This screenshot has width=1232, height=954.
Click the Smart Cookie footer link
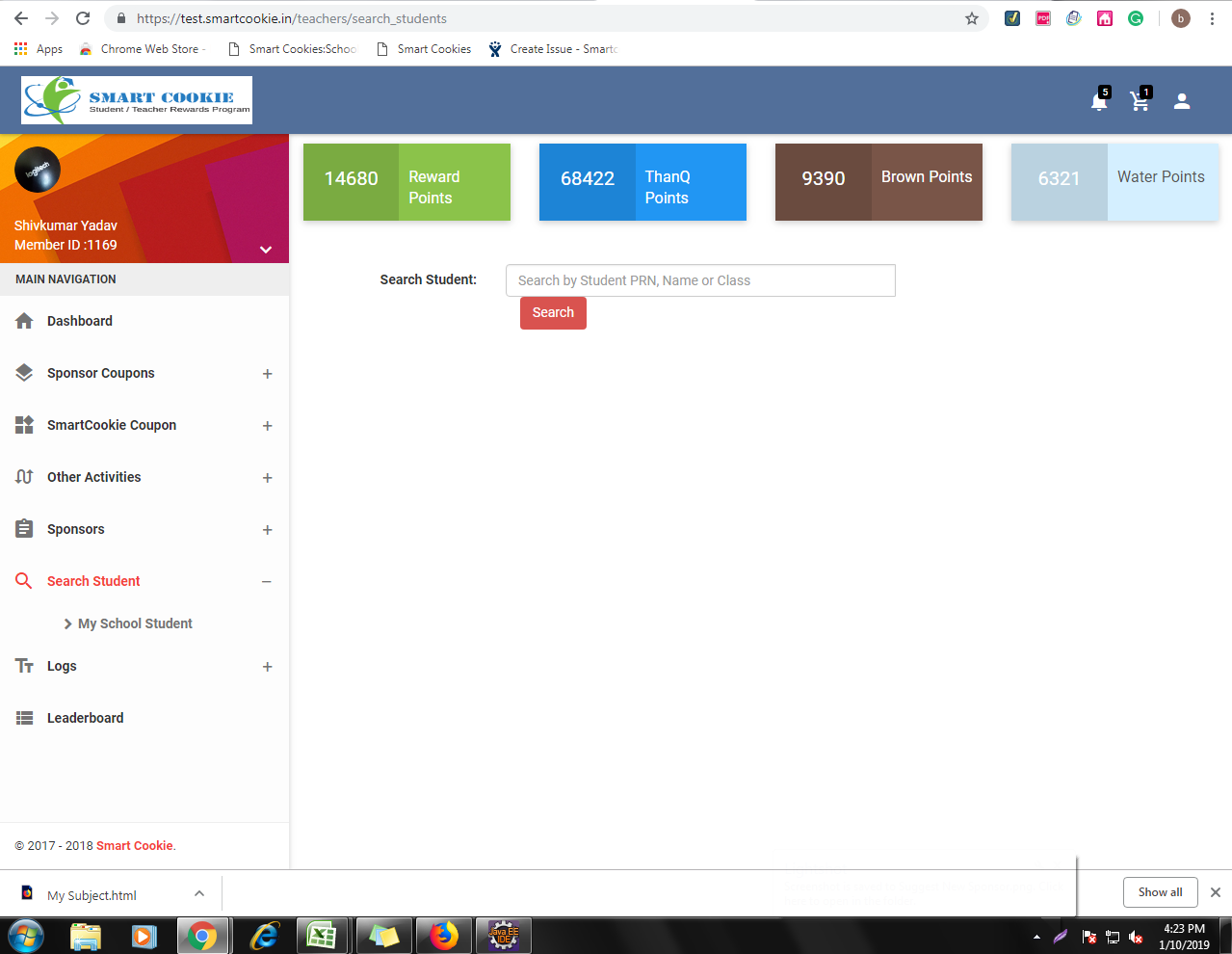coord(134,846)
